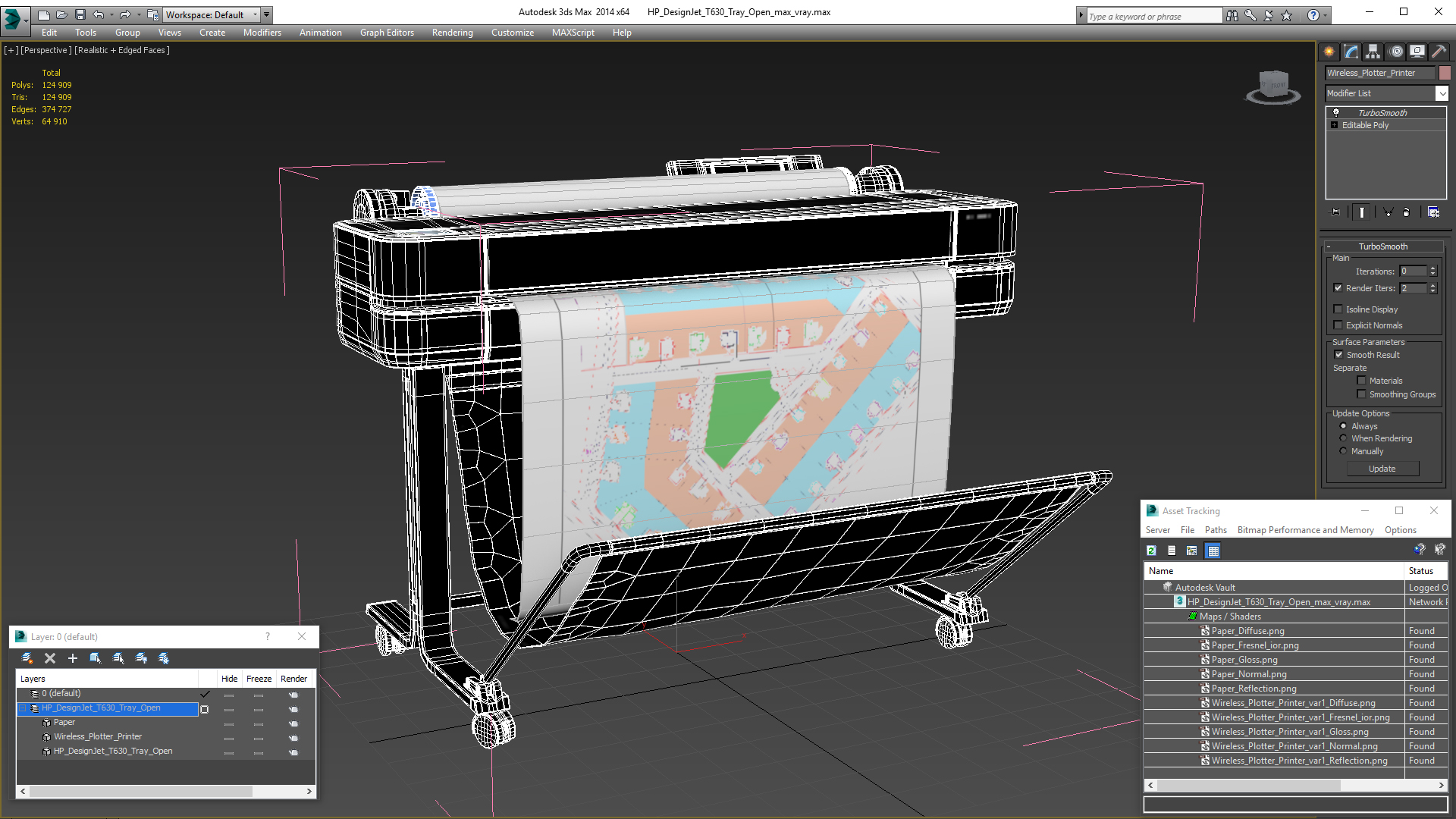1456x819 pixels.
Task: Click the object color swatch
Action: (x=1445, y=73)
